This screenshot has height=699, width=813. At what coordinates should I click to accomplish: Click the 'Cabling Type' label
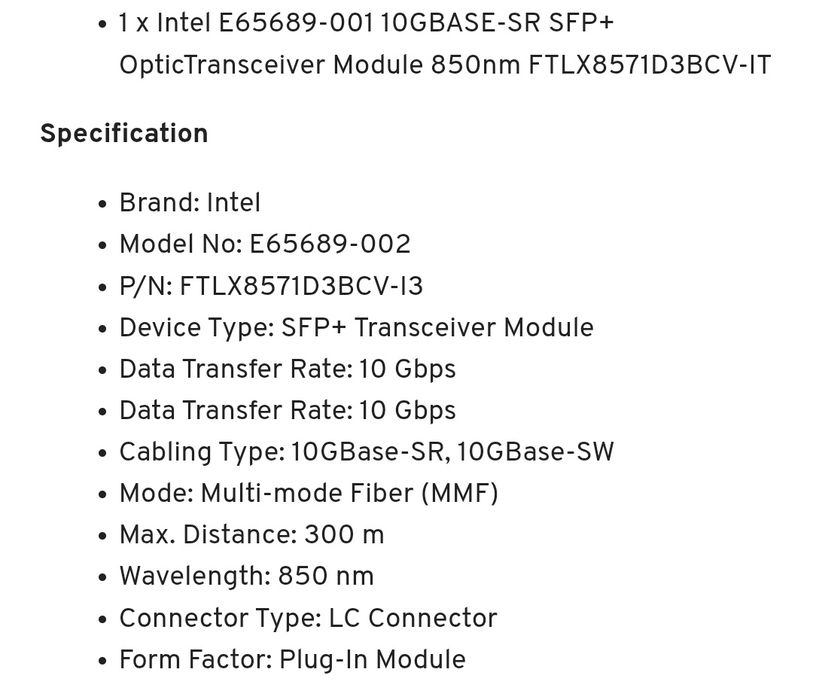click(198, 452)
